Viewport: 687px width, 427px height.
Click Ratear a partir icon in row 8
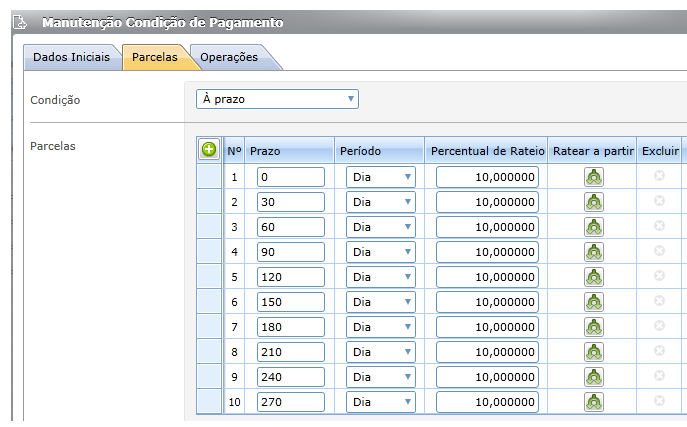click(x=594, y=352)
